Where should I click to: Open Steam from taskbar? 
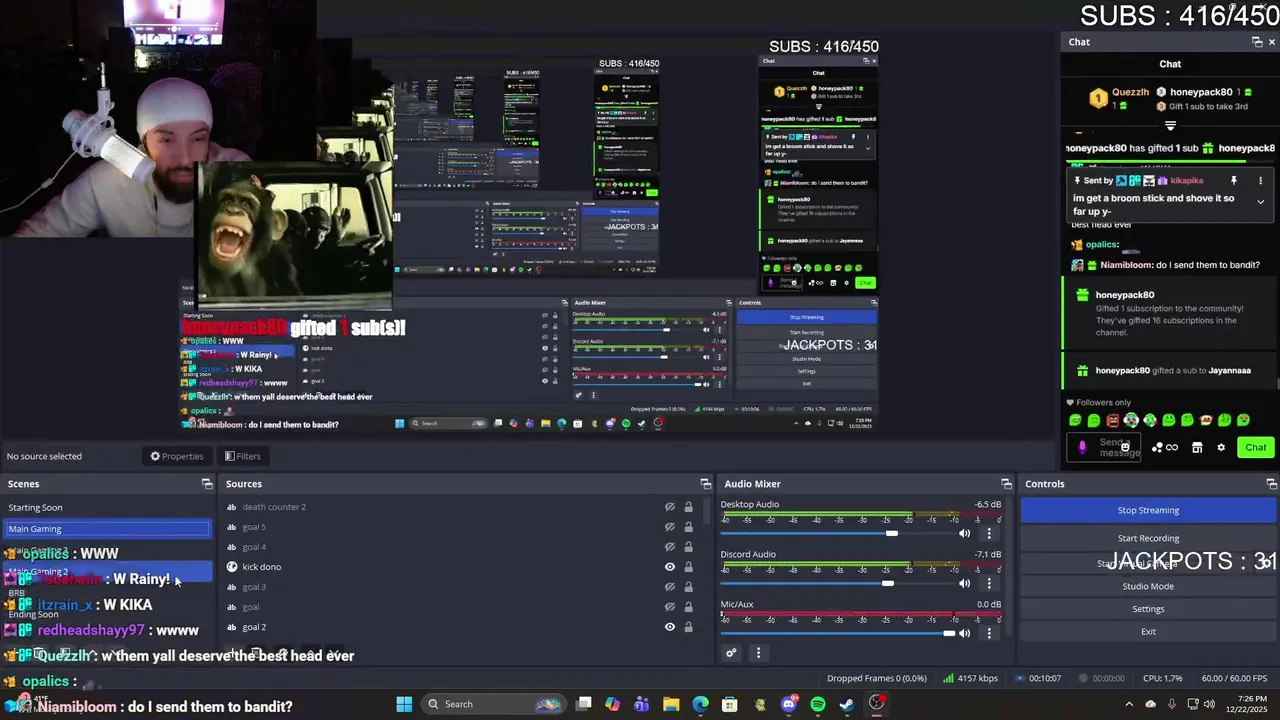[847, 704]
